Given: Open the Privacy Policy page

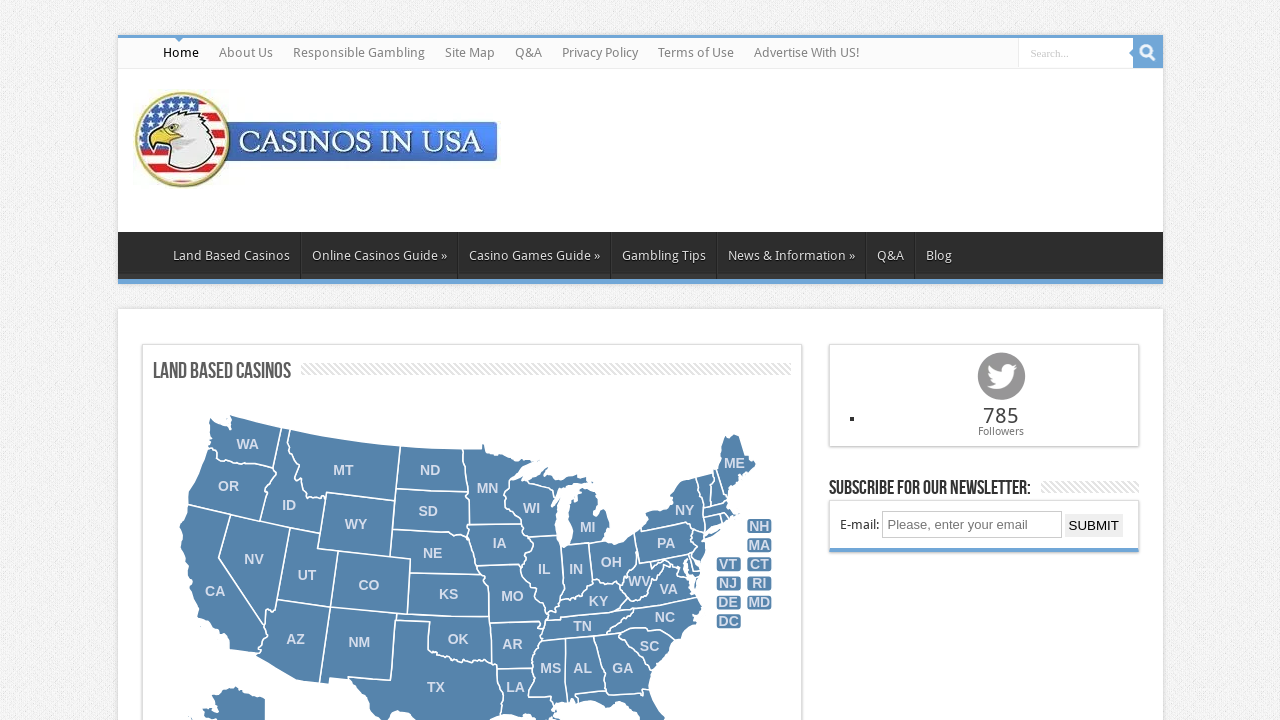Looking at the screenshot, I should [600, 53].
